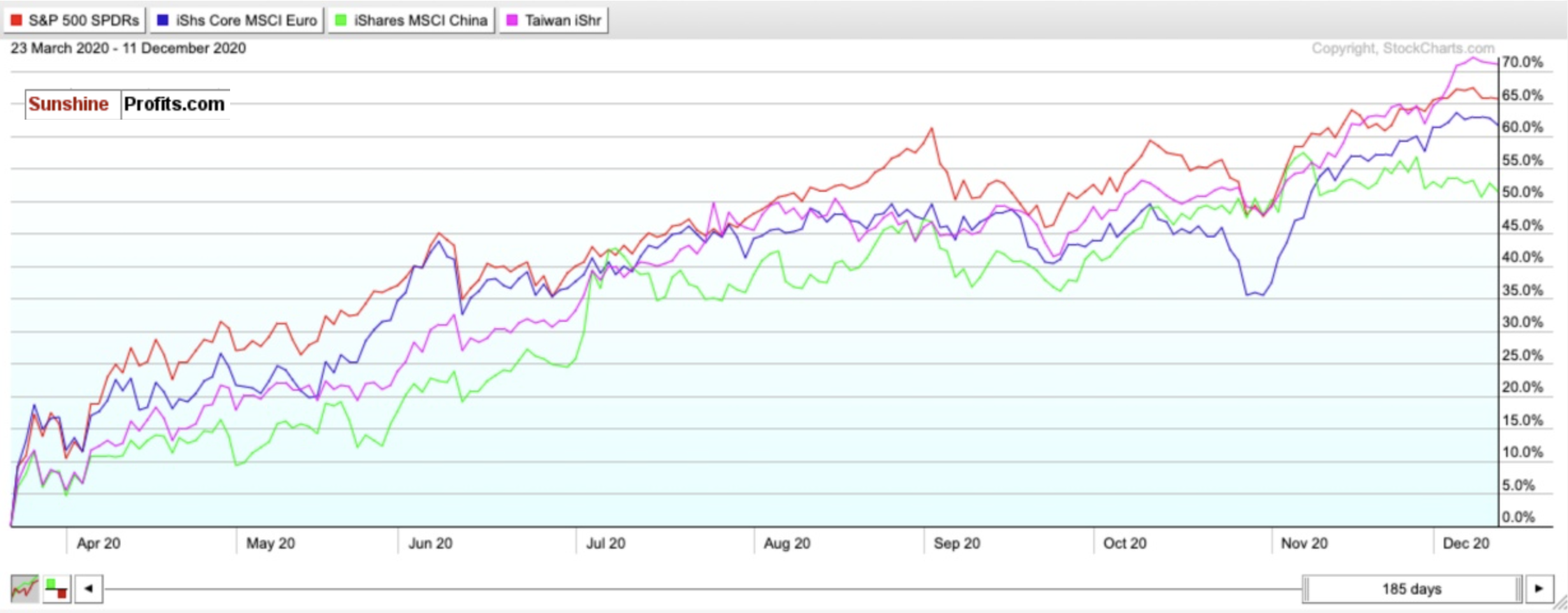This screenshot has height=613, width=1568.
Task: Click the Sep 20 month label
Action: pyautogui.click(x=957, y=544)
